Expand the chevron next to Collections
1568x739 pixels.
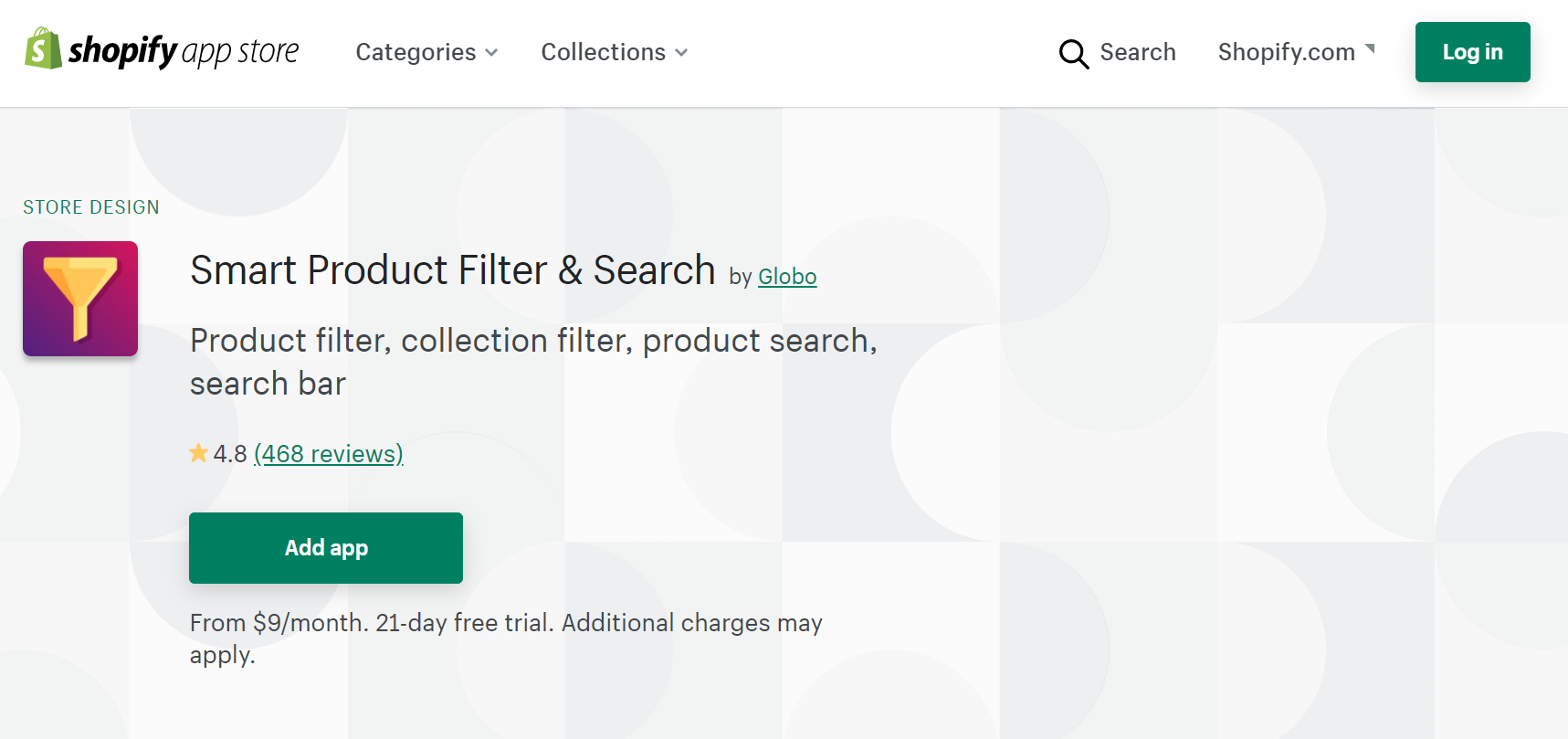tap(681, 53)
